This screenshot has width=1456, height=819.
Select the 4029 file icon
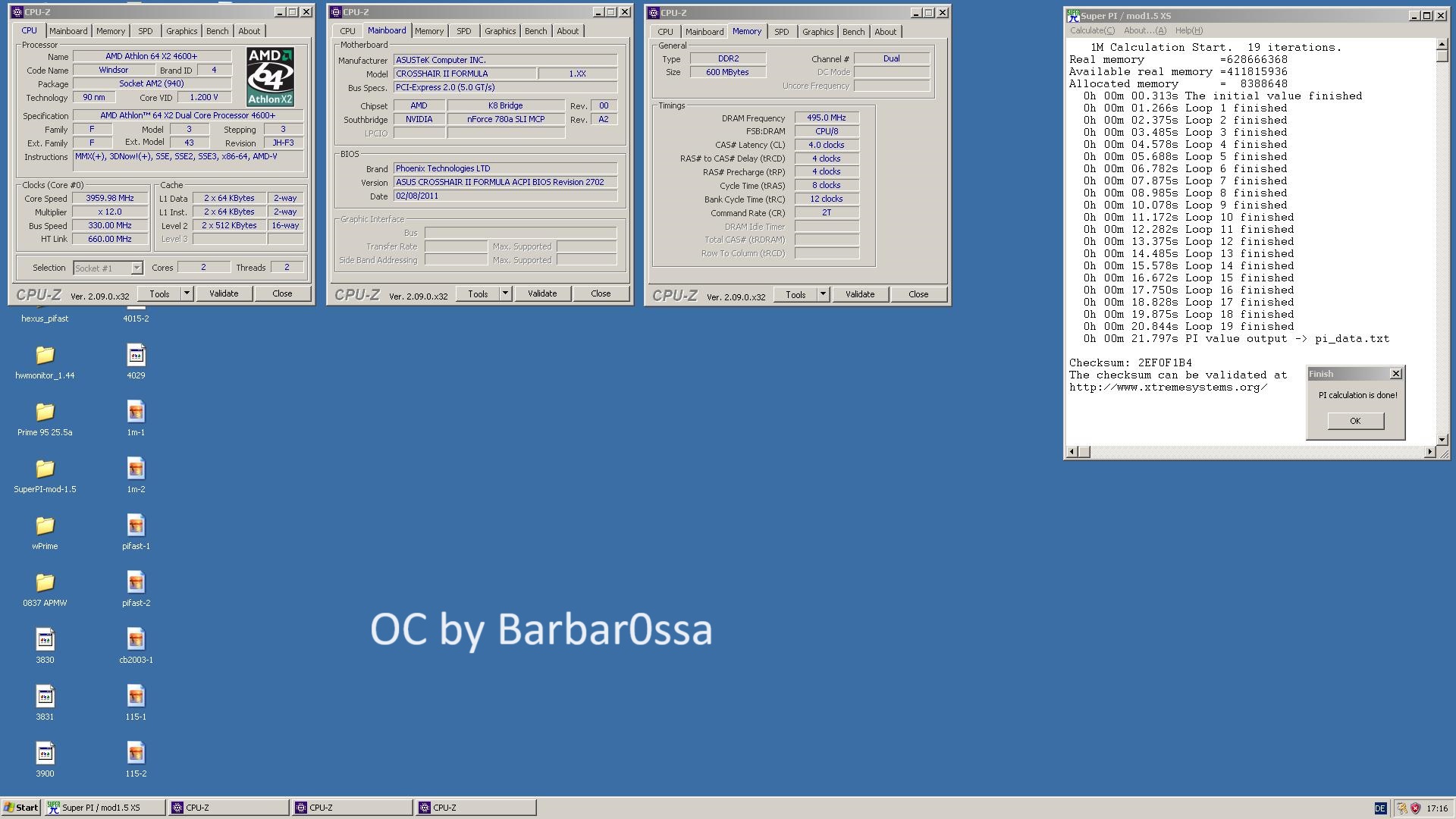136,355
